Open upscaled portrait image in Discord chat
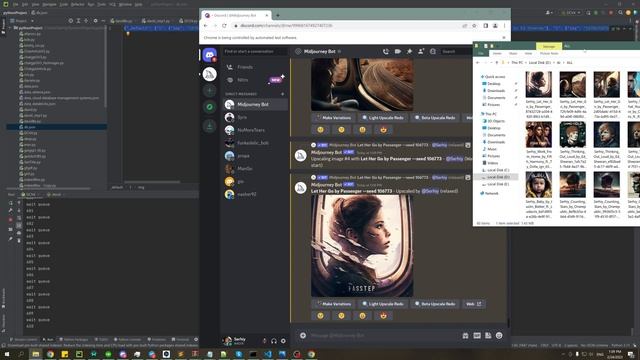The image size is (640, 360). 362,246
